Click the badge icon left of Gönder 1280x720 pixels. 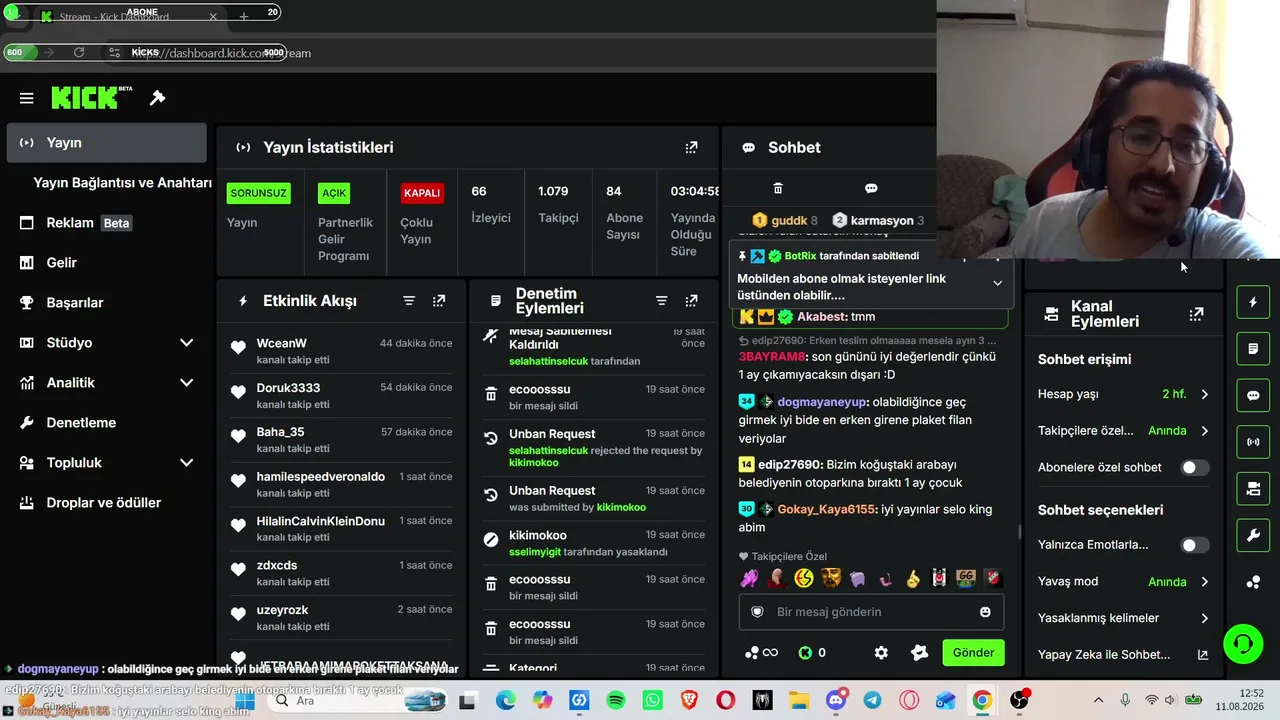point(920,653)
